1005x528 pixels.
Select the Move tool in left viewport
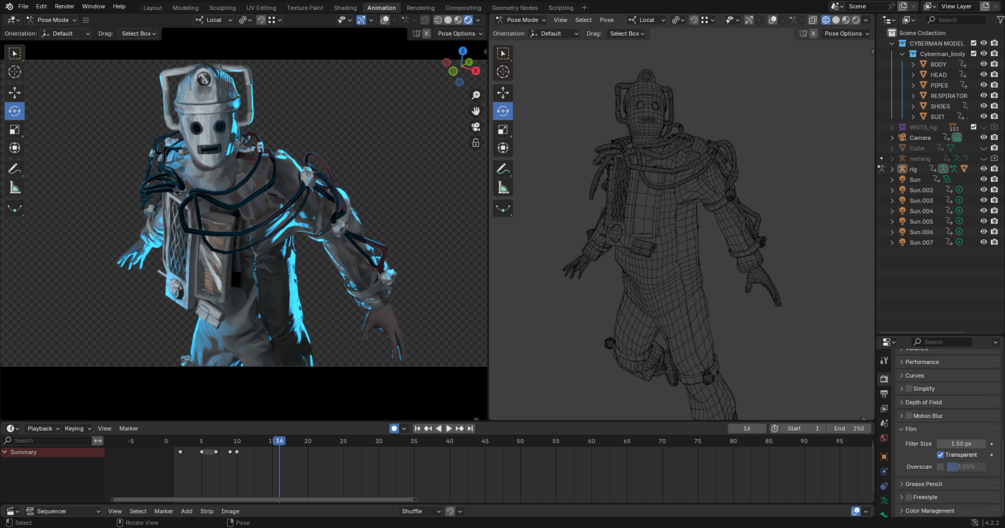pyautogui.click(x=15, y=92)
